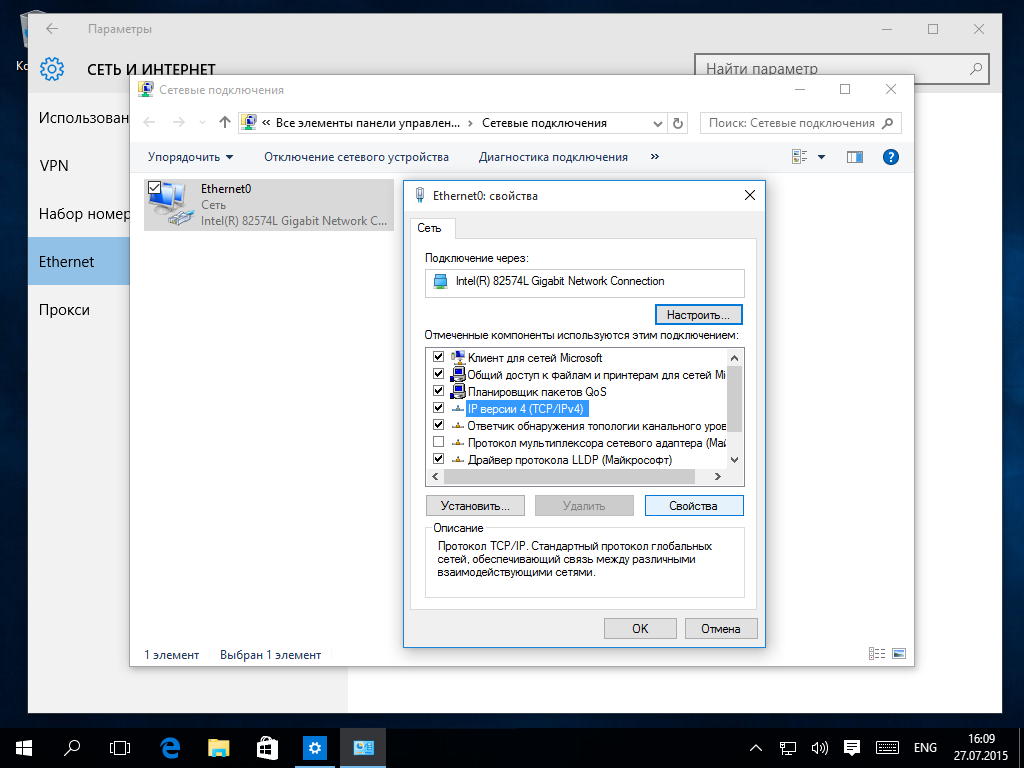Switch to details view in status bar
The image size is (1024, 768).
(876, 654)
